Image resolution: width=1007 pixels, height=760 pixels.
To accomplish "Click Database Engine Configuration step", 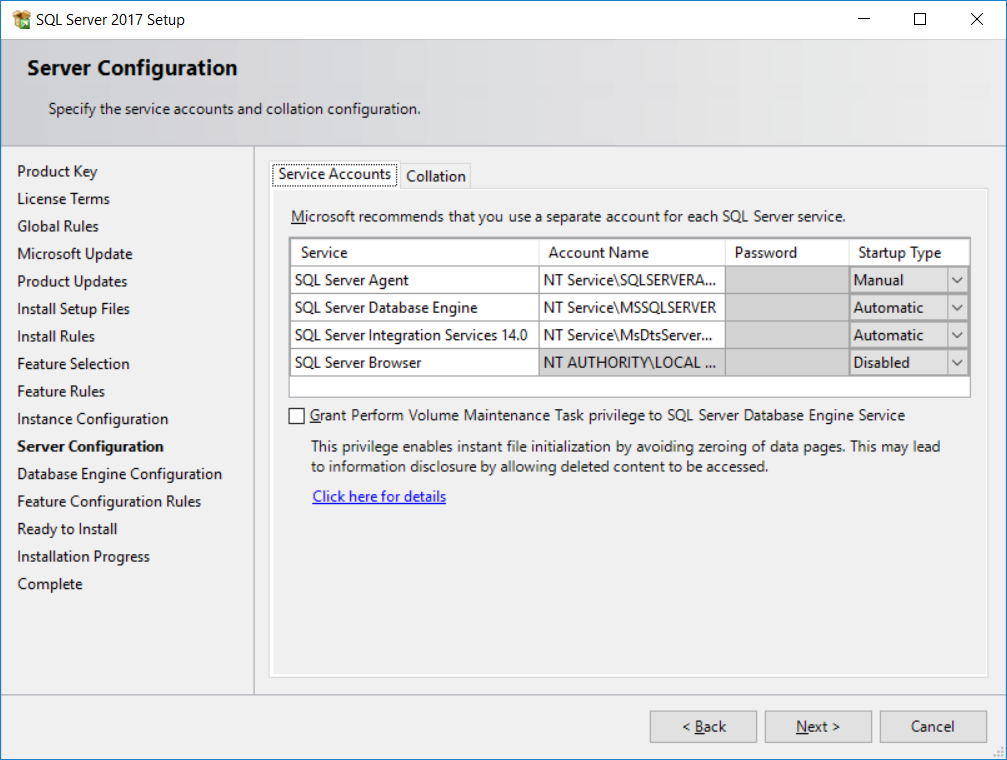I will 119,474.
